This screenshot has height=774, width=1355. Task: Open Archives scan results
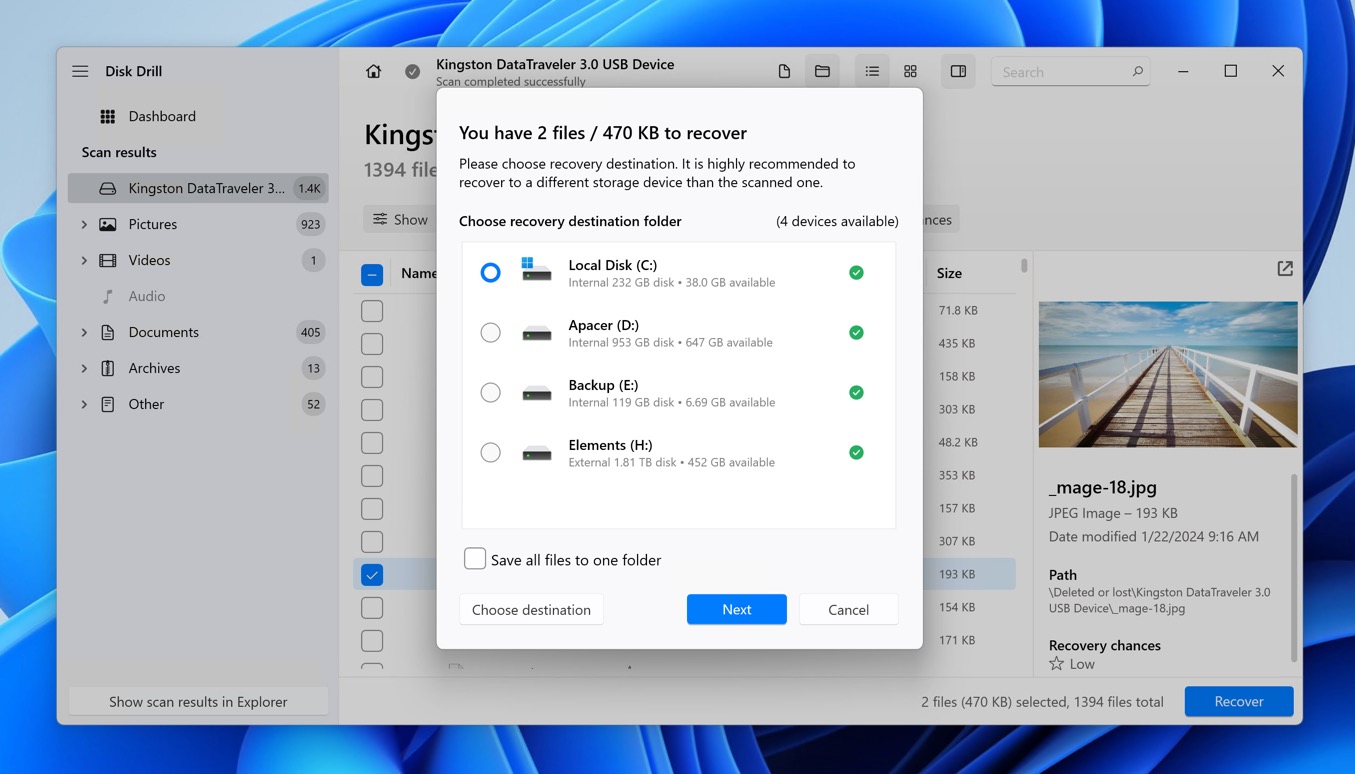click(198, 368)
